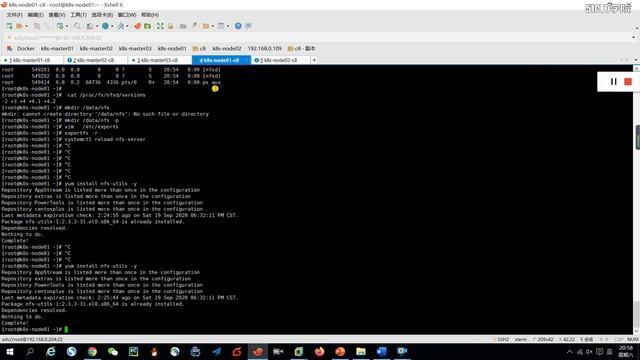640x360 pixels.
Task: Switch to tab 1 k8s-master01-c8
Action: click(x=31, y=60)
